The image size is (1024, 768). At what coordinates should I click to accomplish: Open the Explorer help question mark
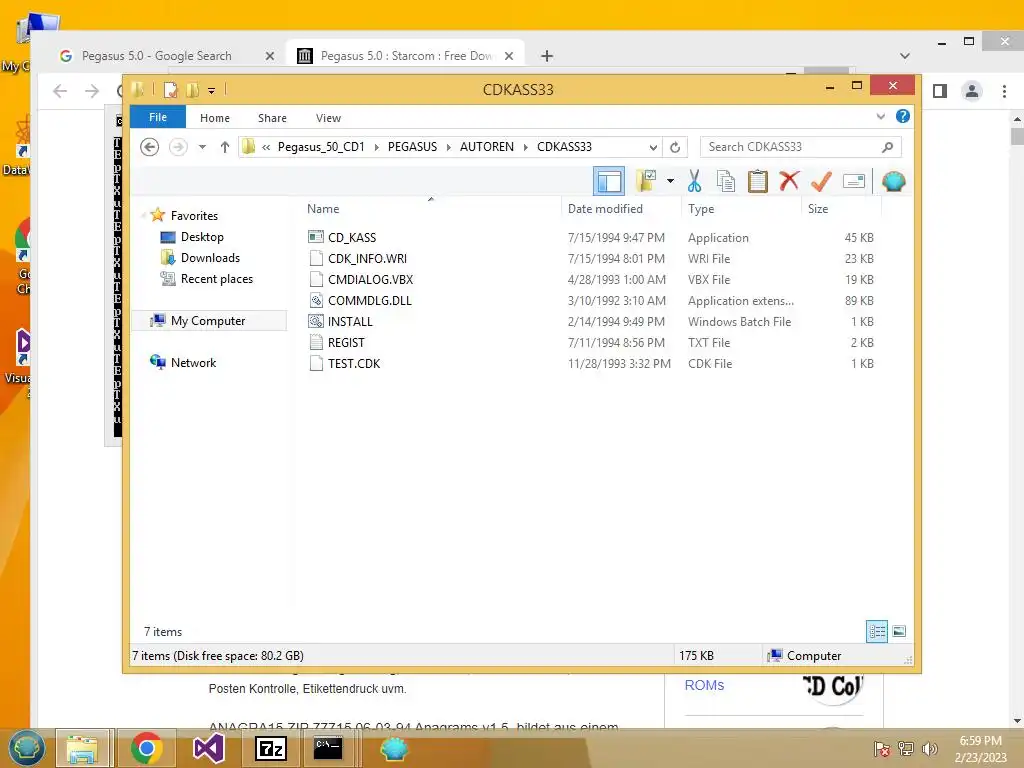tap(903, 116)
